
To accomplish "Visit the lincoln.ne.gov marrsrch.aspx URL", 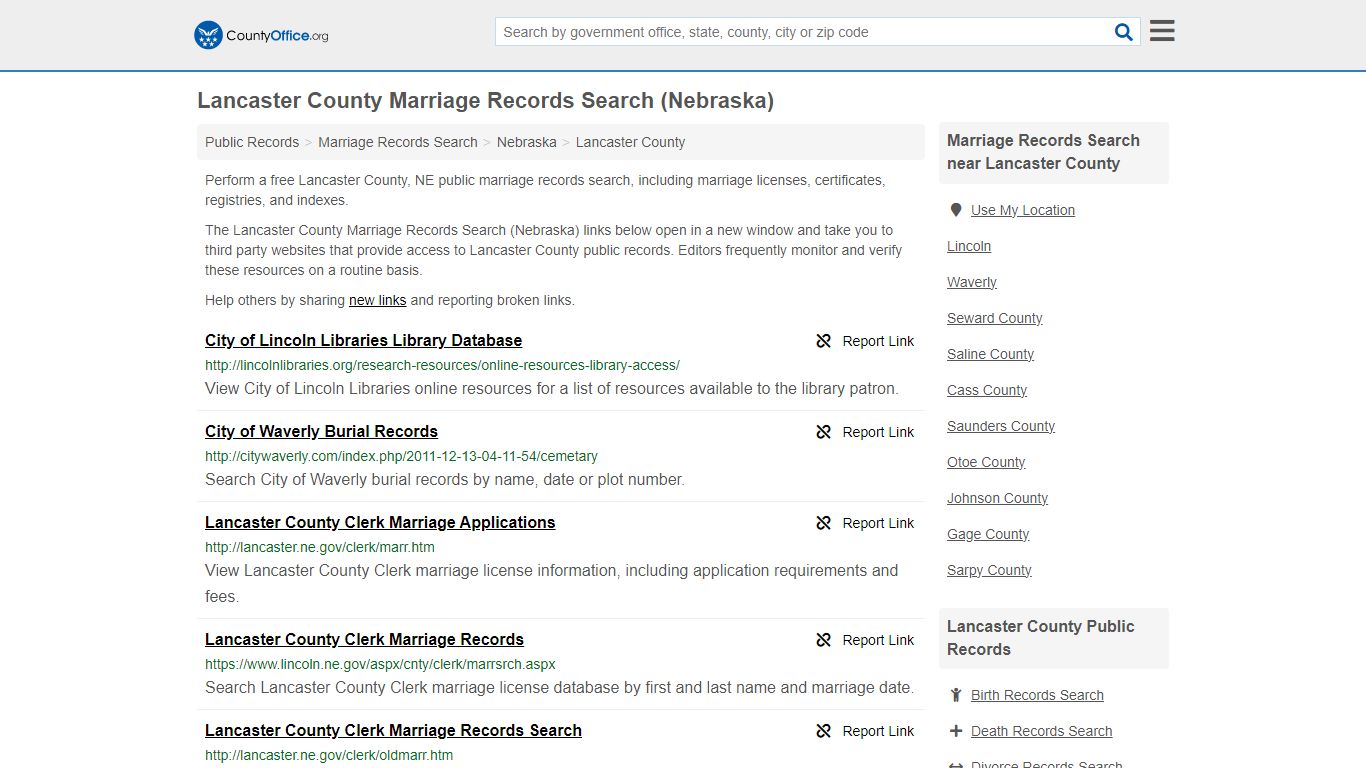I will [x=380, y=664].
